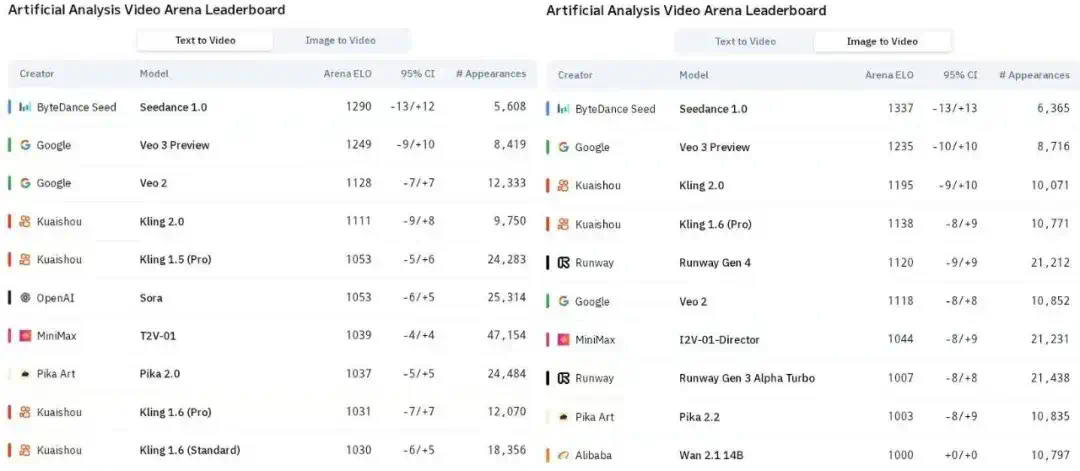Click Kuaishou icon beside Kling 1.6 (Standard)
This screenshot has width=1080, height=471.
[x=25, y=450]
